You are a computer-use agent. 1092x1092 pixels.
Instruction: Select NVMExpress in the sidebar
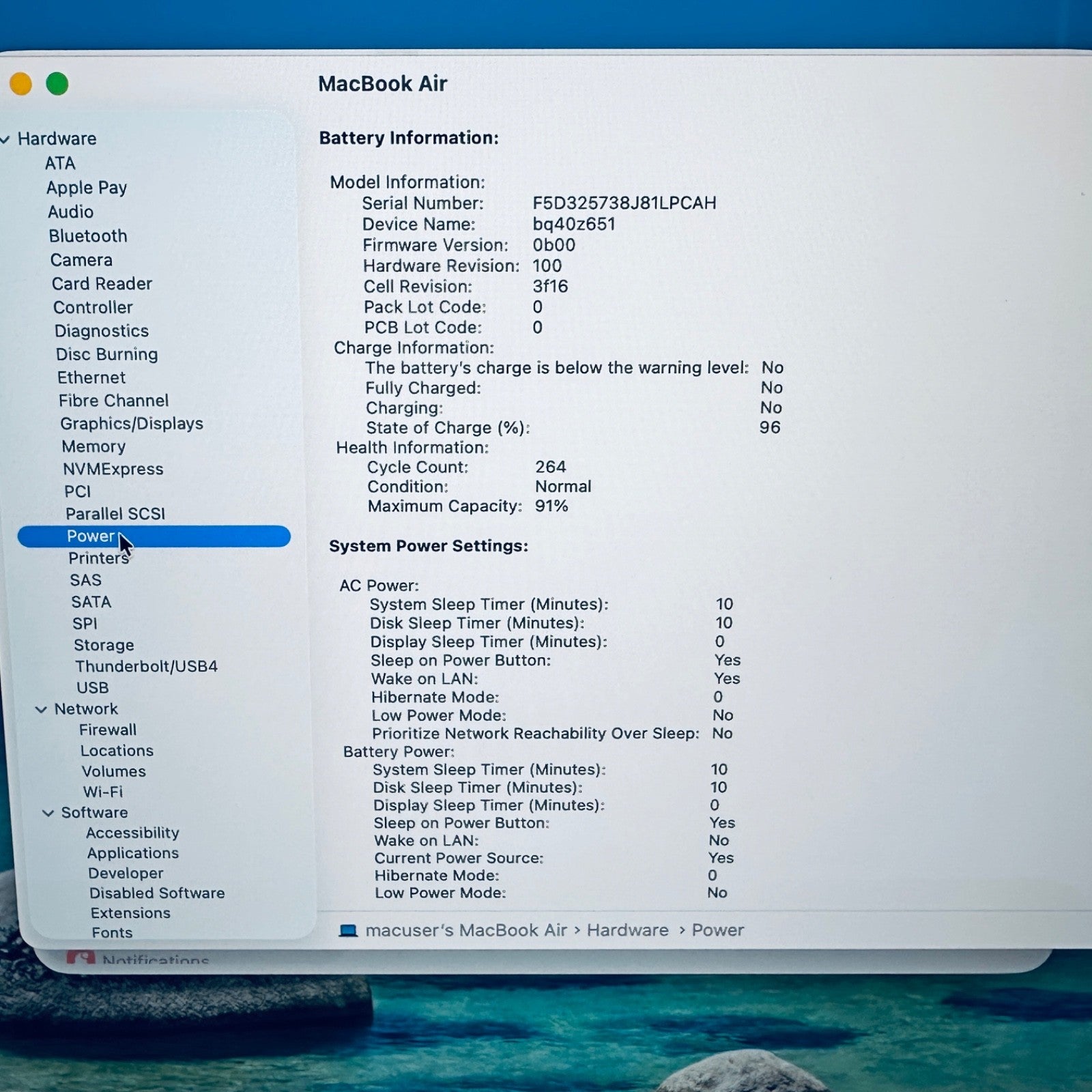tap(113, 469)
